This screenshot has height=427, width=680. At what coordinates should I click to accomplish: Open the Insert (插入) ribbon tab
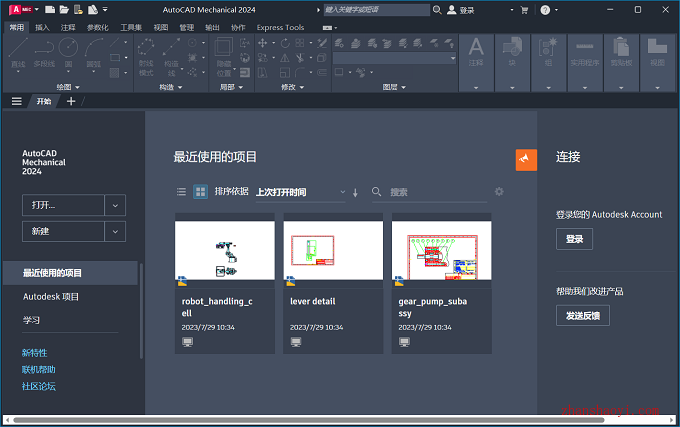pyautogui.click(x=42, y=27)
